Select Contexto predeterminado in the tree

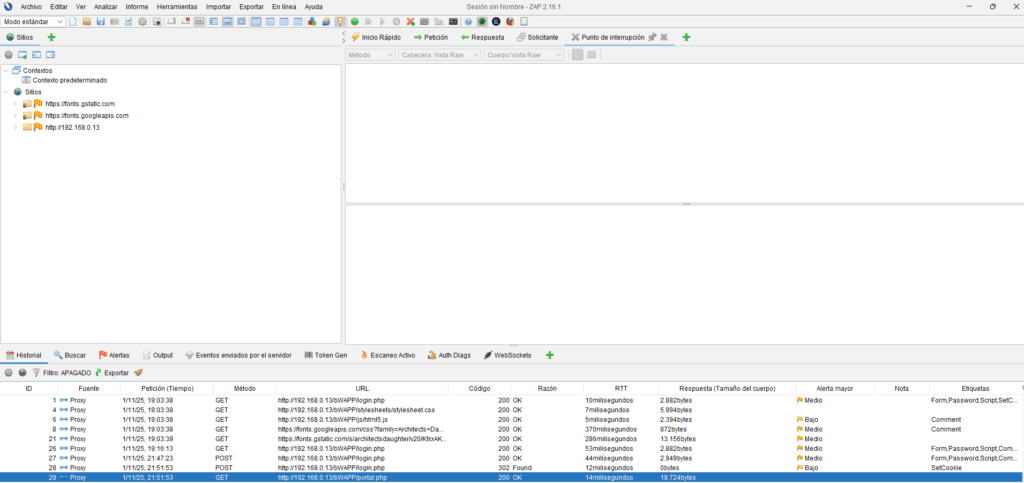[x=69, y=80]
